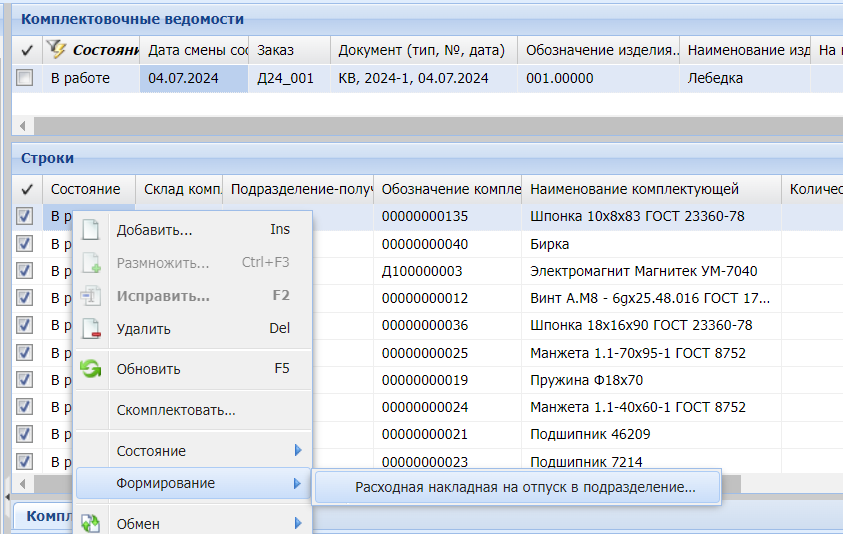Expand the Состояние submenu arrow
The image size is (843, 534).
click(297, 451)
